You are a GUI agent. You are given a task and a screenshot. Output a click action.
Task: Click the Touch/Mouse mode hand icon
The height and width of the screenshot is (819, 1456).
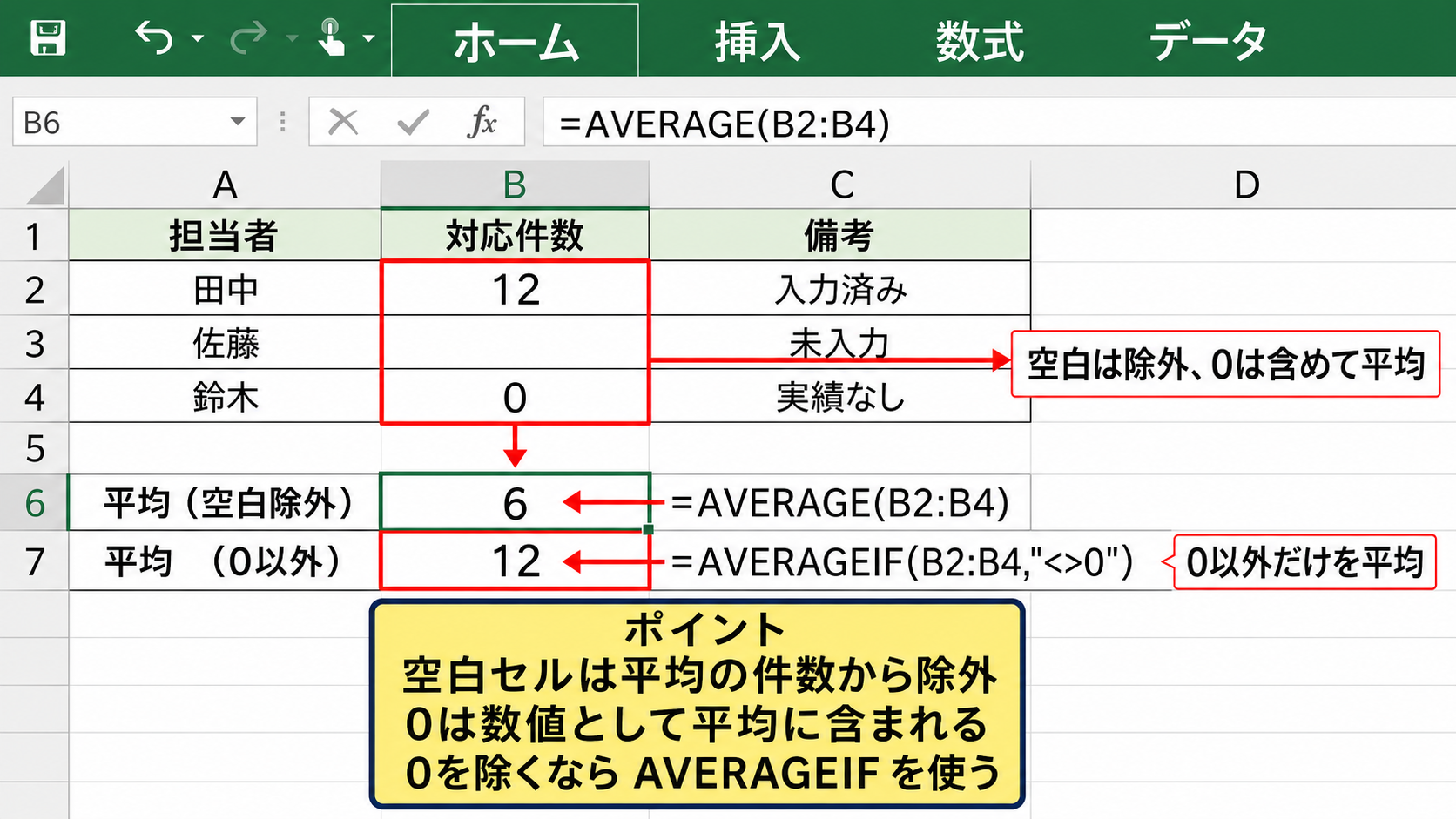(x=331, y=38)
